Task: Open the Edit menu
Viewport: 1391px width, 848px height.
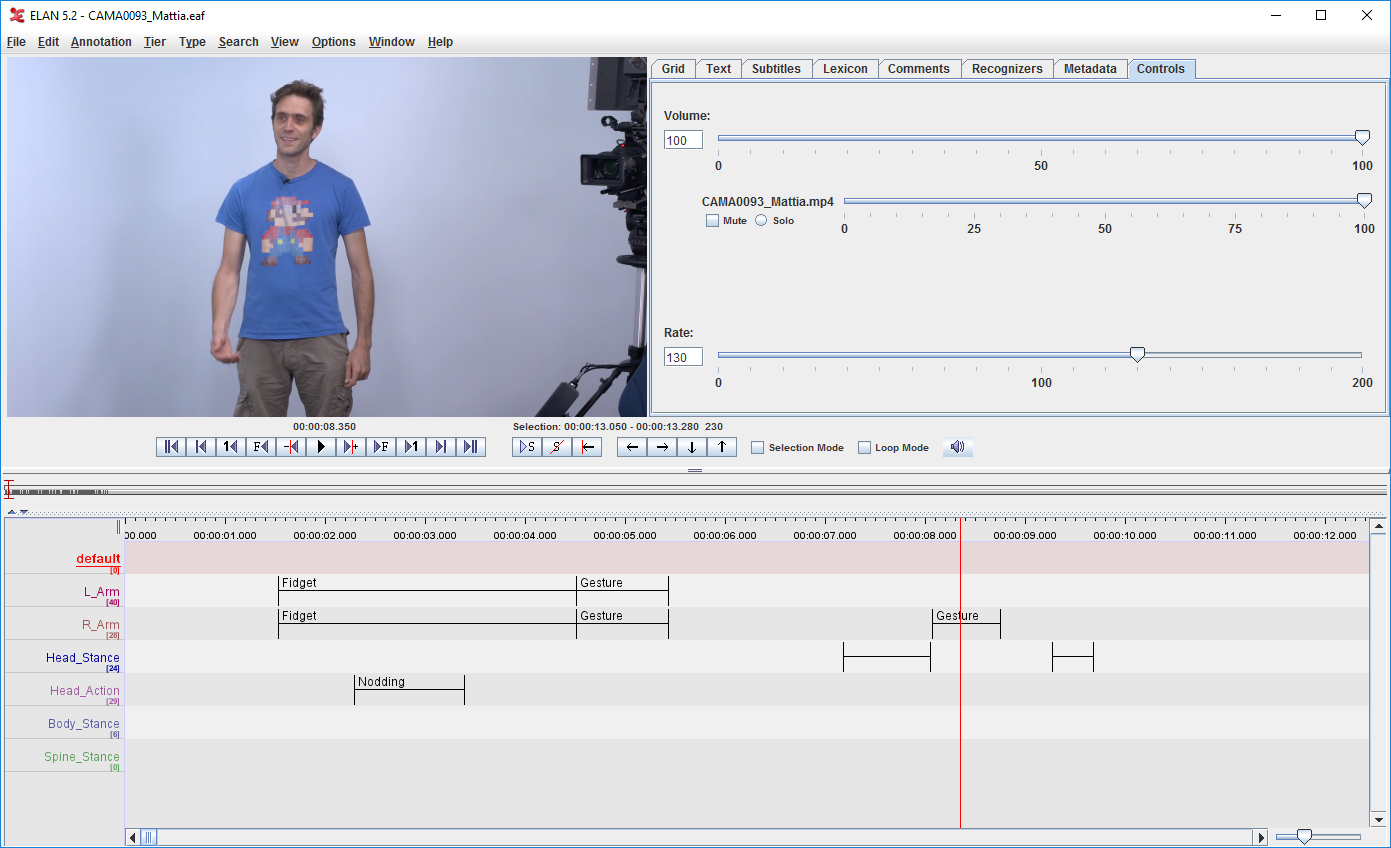Action: (48, 42)
